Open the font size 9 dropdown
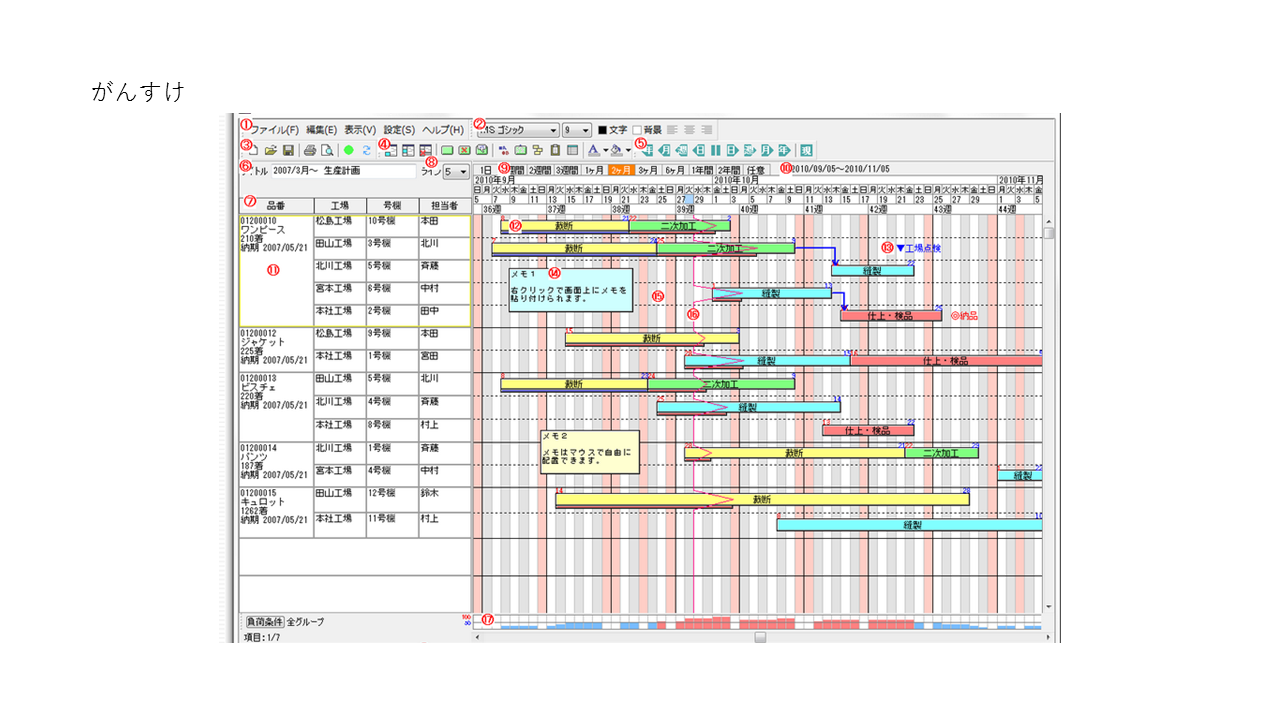The image size is (1280, 720). point(576,129)
